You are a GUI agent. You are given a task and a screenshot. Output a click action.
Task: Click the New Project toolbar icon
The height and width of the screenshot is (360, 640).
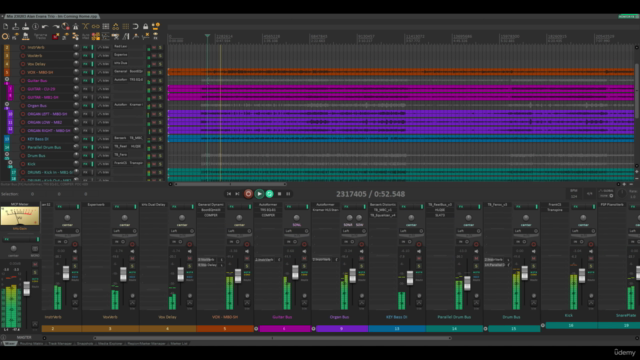click(6, 27)
